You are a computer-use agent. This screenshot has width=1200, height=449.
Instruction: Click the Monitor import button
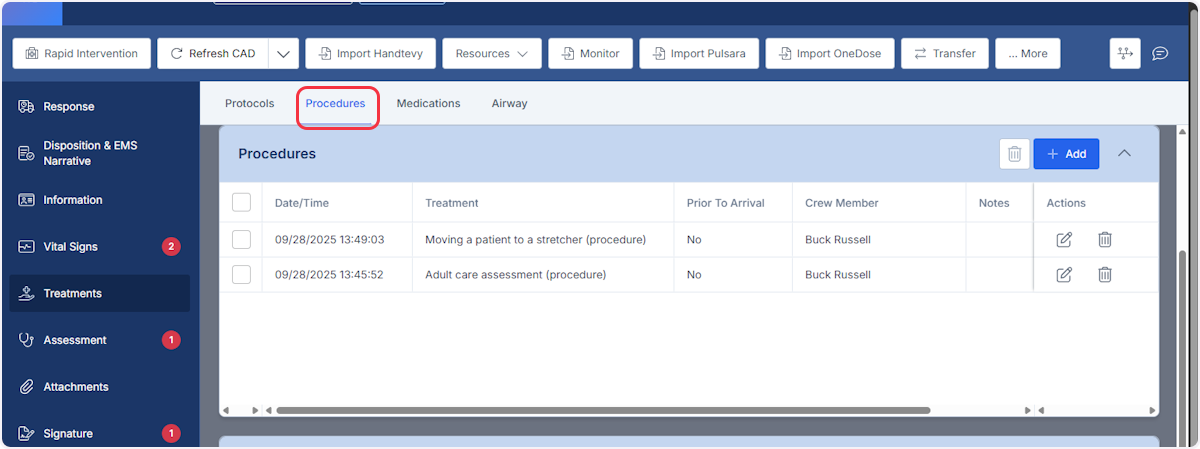[590, 54]
